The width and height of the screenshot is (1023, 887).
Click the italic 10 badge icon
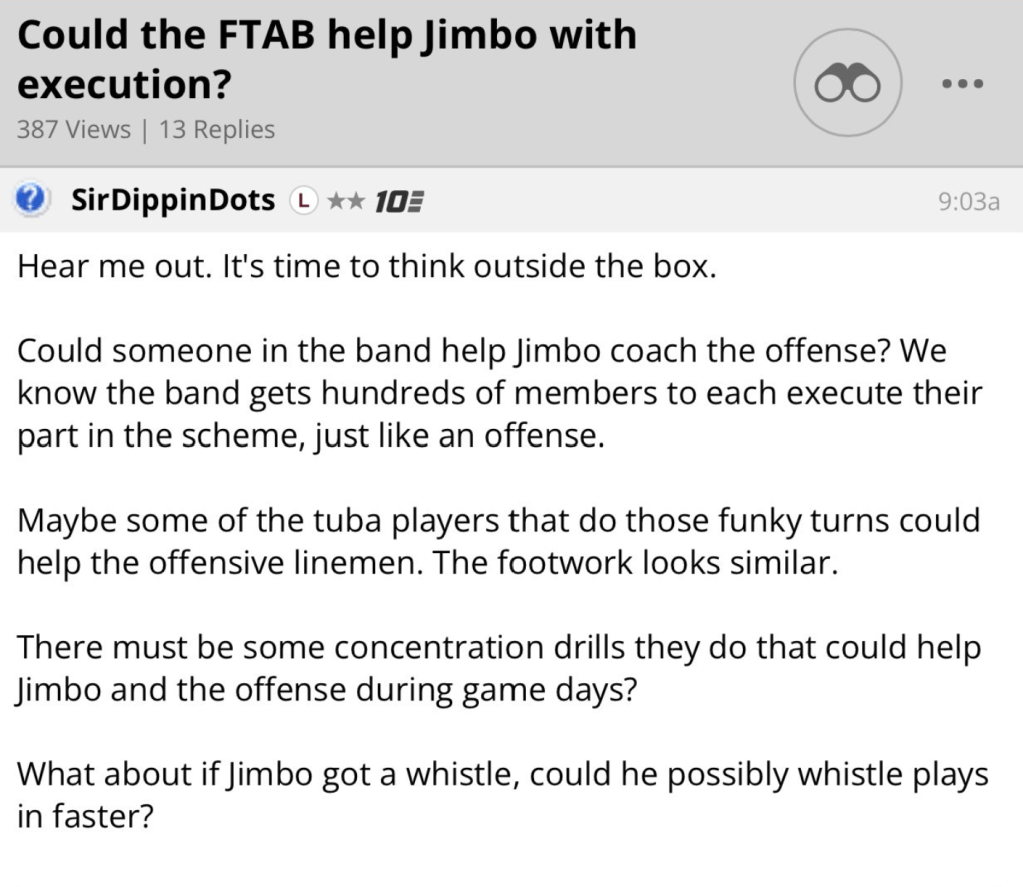392,201
